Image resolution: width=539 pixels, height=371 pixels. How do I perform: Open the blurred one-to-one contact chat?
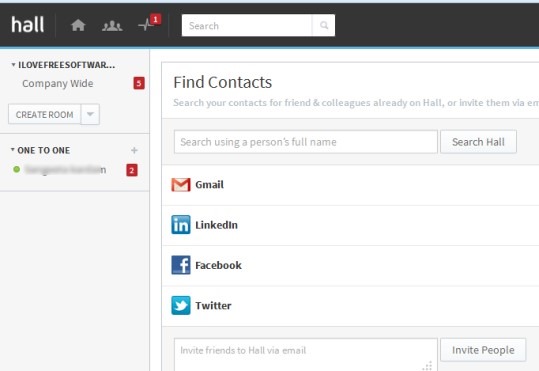[65, 170]
